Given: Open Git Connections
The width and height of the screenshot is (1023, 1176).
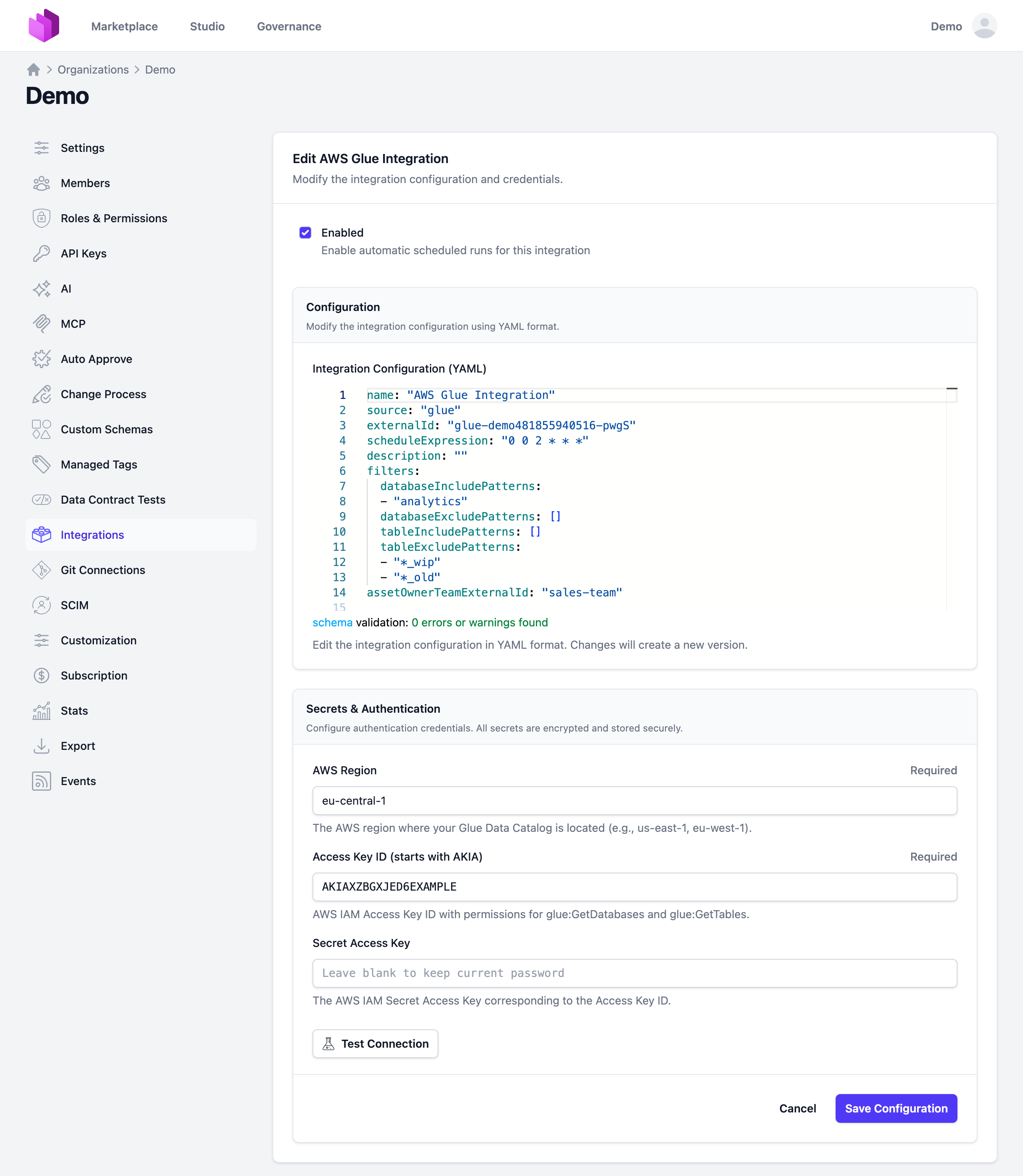Looking at the screenshot, I should (x=103, y=570).
